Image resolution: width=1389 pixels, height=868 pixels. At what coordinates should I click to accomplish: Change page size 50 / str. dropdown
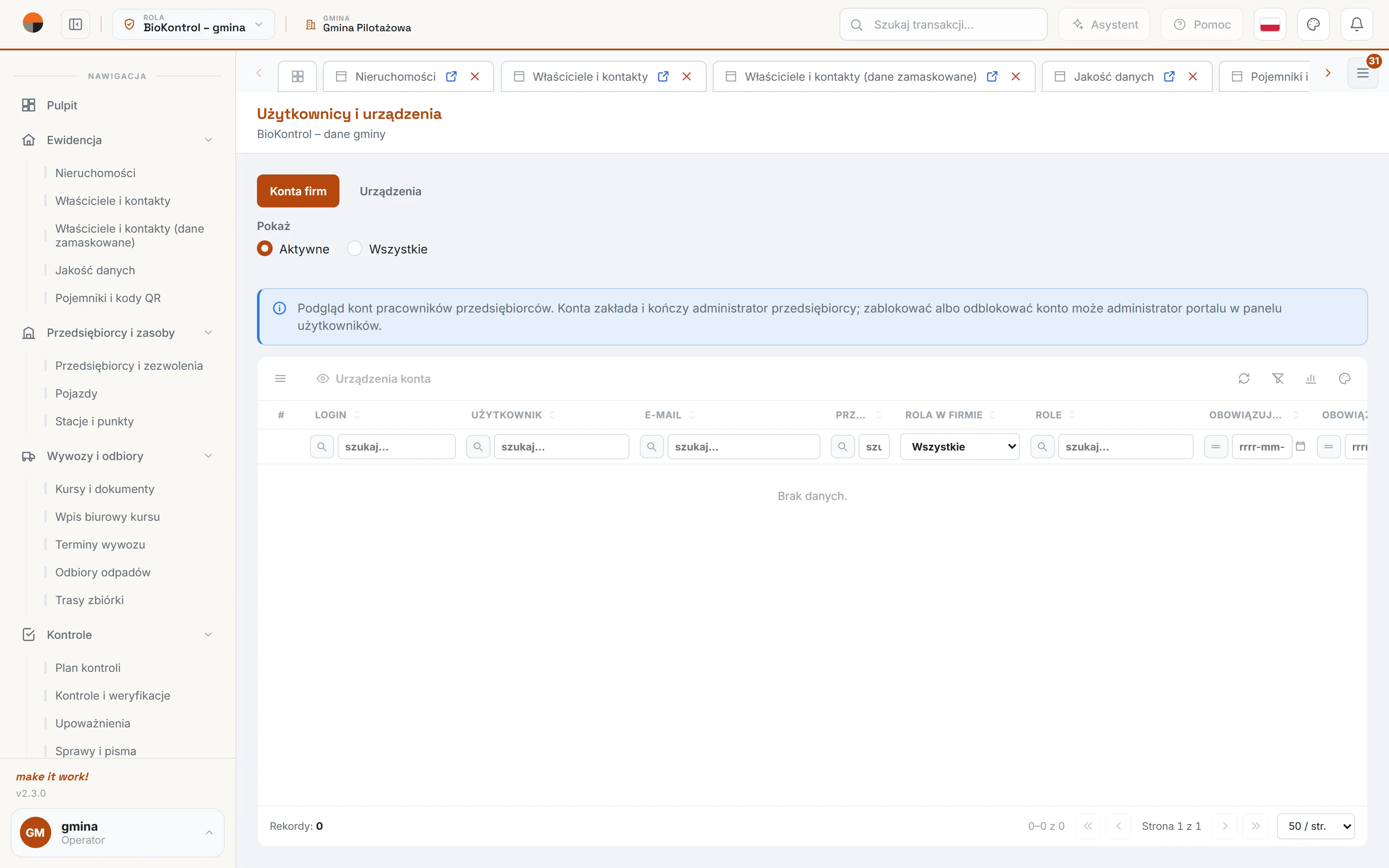(1316, 826)
